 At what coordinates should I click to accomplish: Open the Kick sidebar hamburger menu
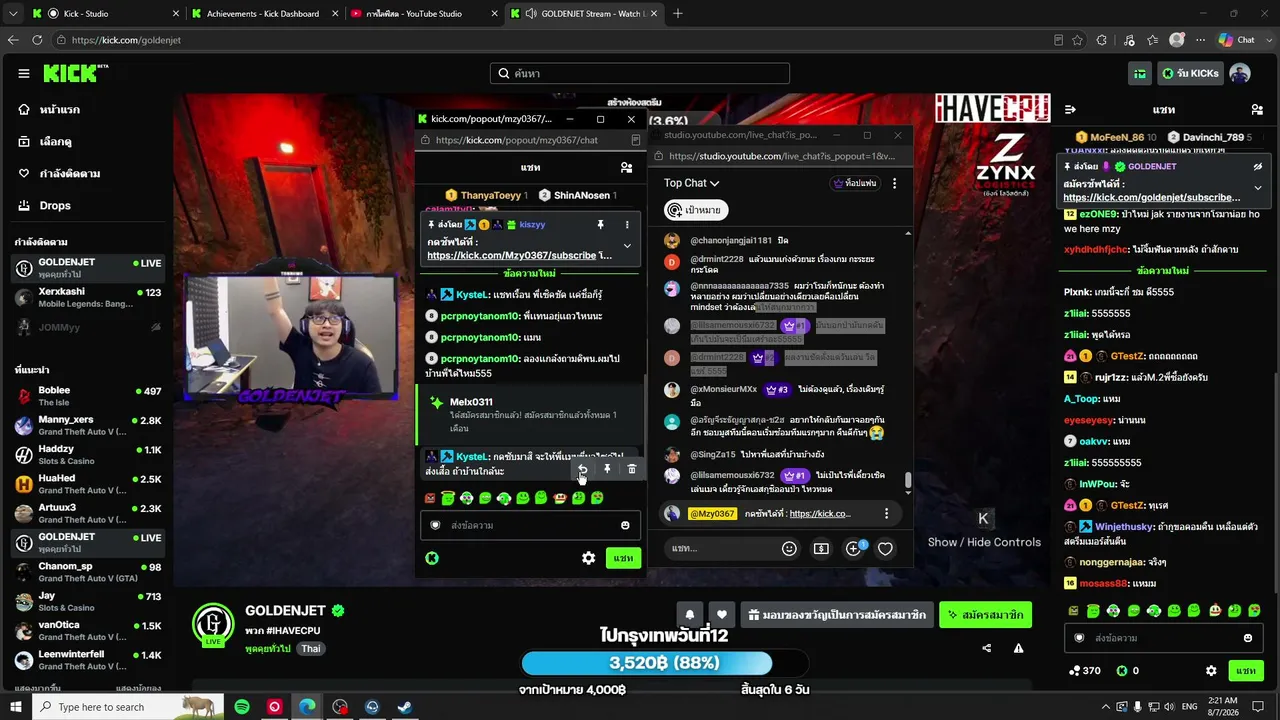coord(24,73)
